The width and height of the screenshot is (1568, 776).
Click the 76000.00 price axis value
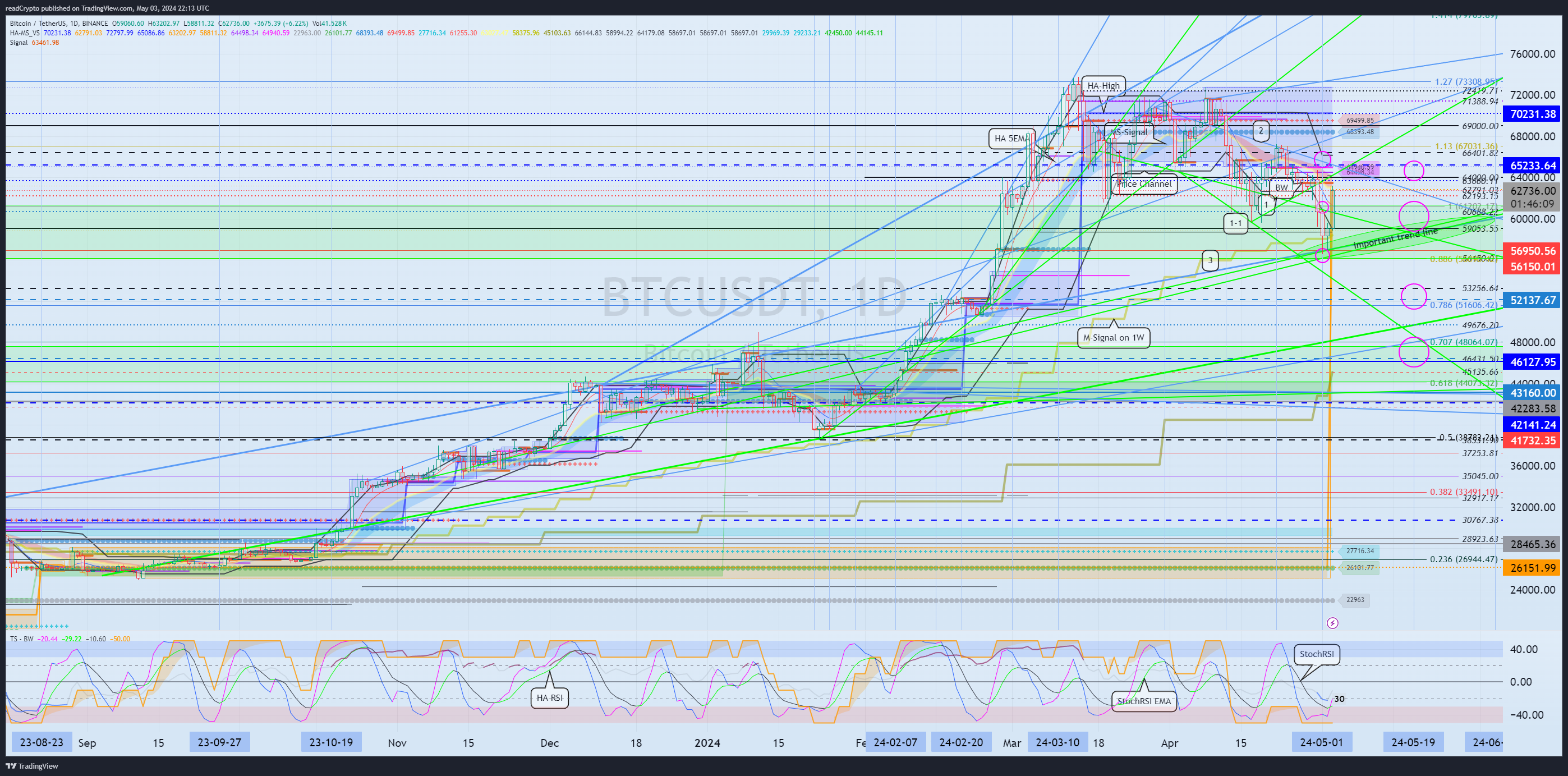tap(1532, 53)
